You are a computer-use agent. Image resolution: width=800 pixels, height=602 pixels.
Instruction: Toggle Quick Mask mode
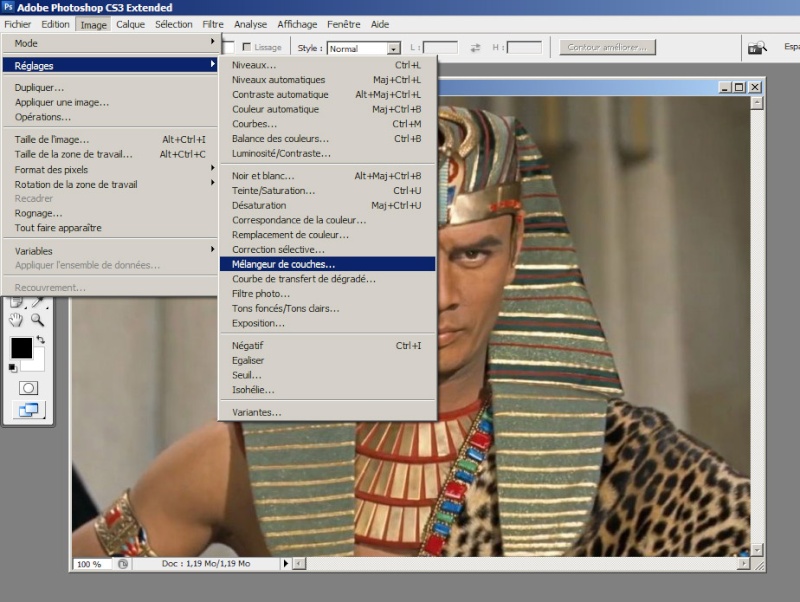coord(28,388)
